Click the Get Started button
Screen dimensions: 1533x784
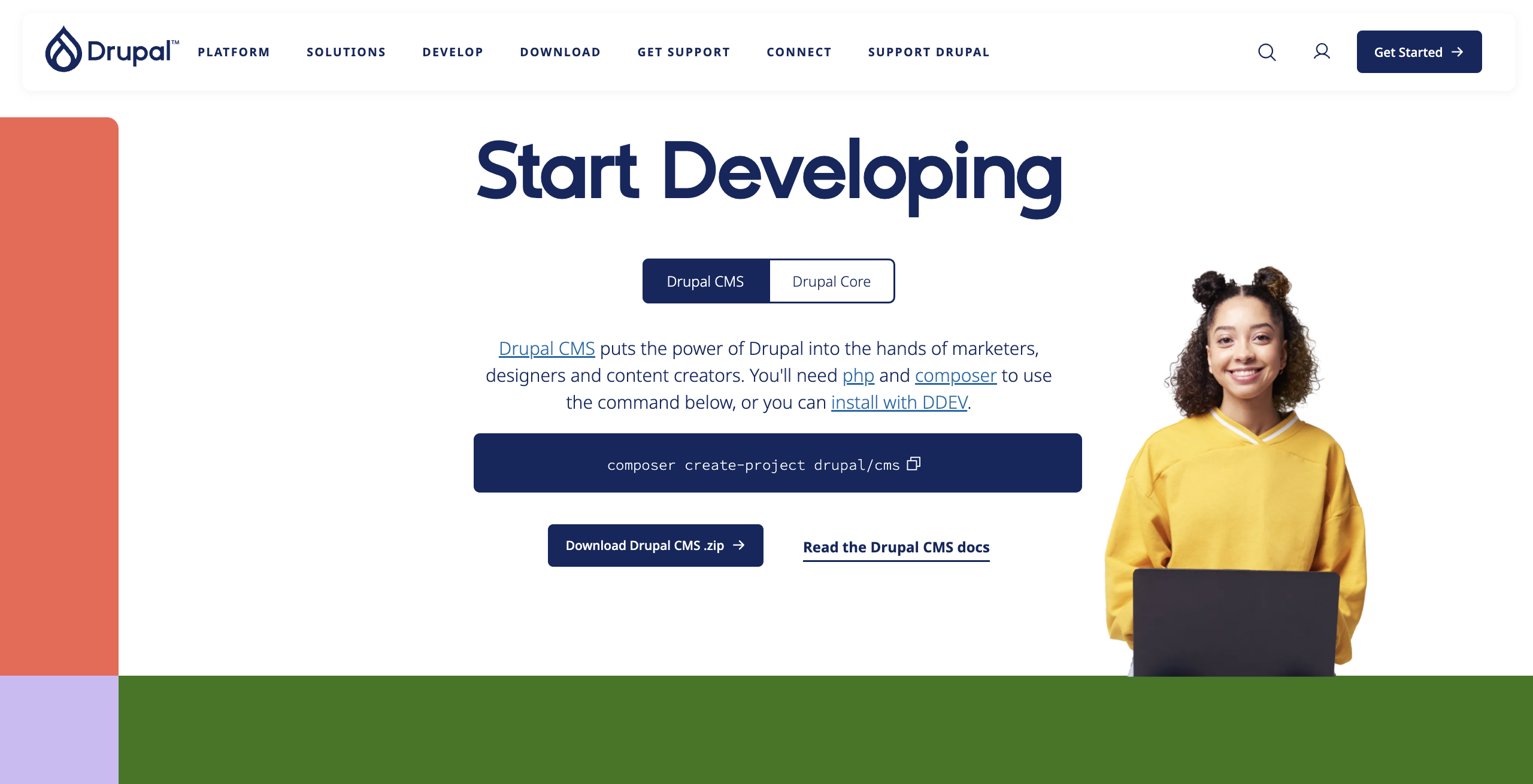pos(1418,52)
